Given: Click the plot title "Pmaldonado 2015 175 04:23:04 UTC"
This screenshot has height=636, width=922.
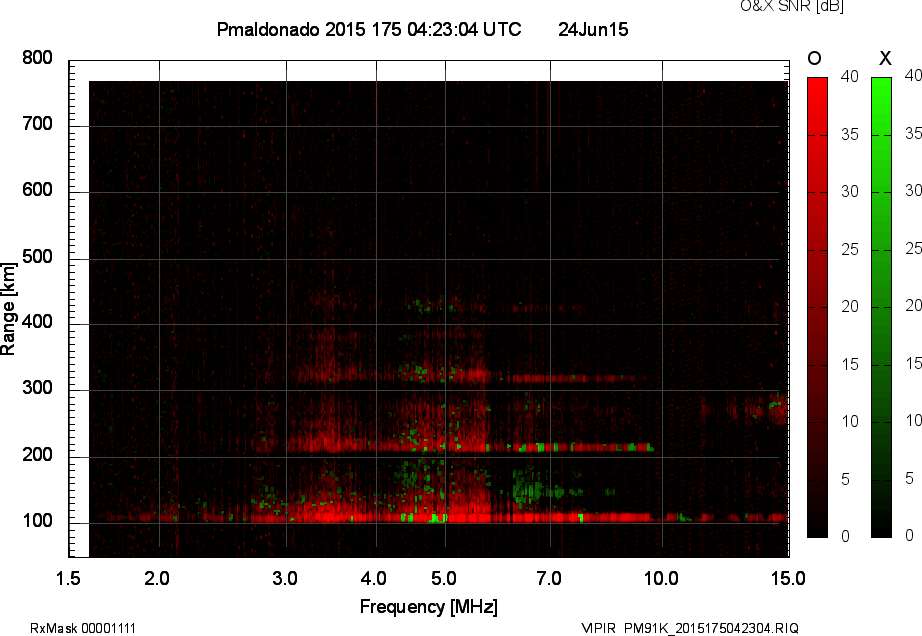Looking at the screenshot, I should point(369,29).
